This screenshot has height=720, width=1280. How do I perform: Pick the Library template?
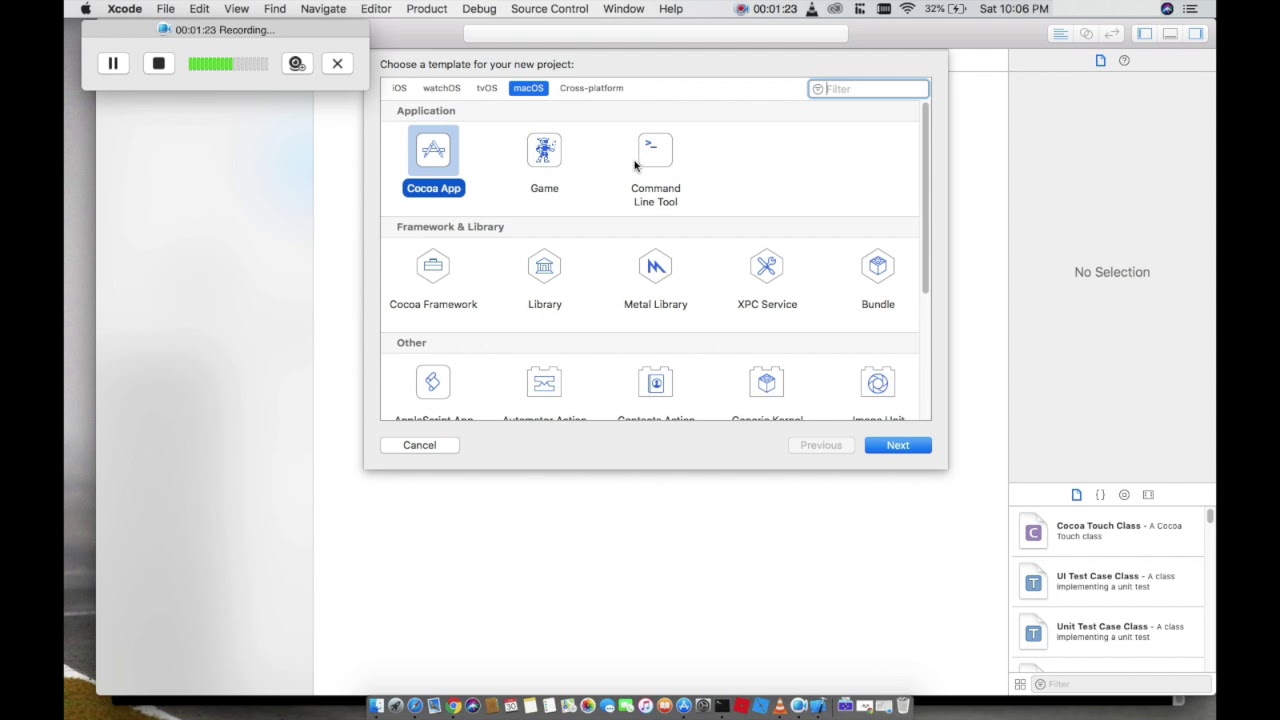pyautogui.click(x=544, y=279)
